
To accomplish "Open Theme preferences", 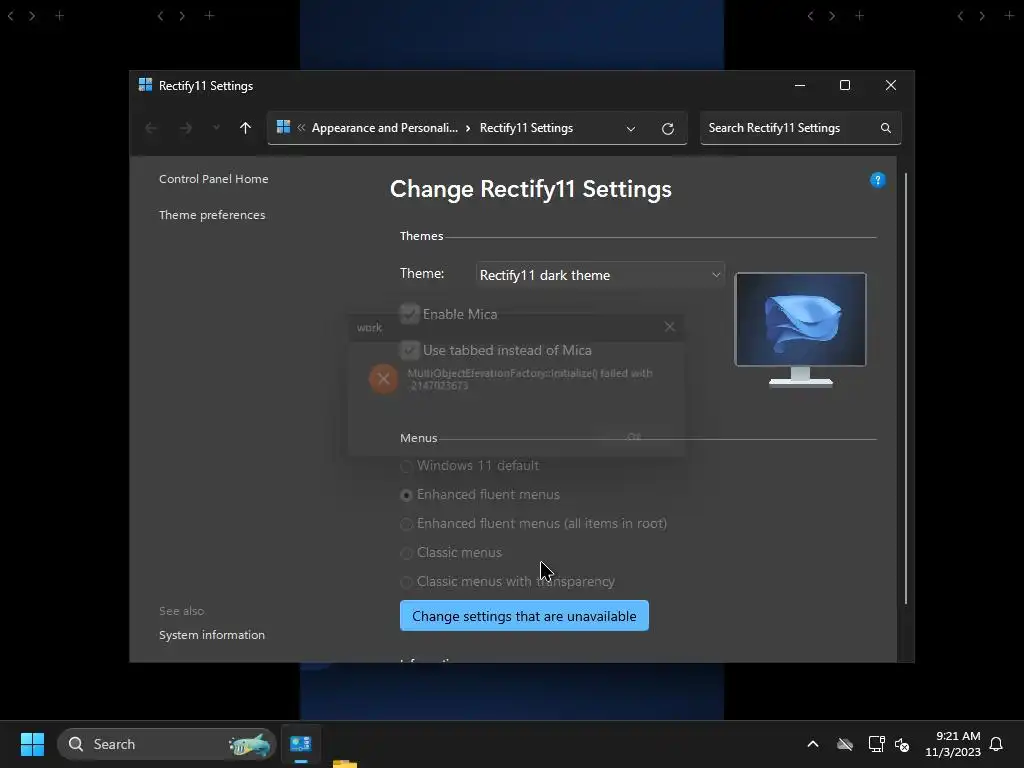I will (x=212, y=215).
